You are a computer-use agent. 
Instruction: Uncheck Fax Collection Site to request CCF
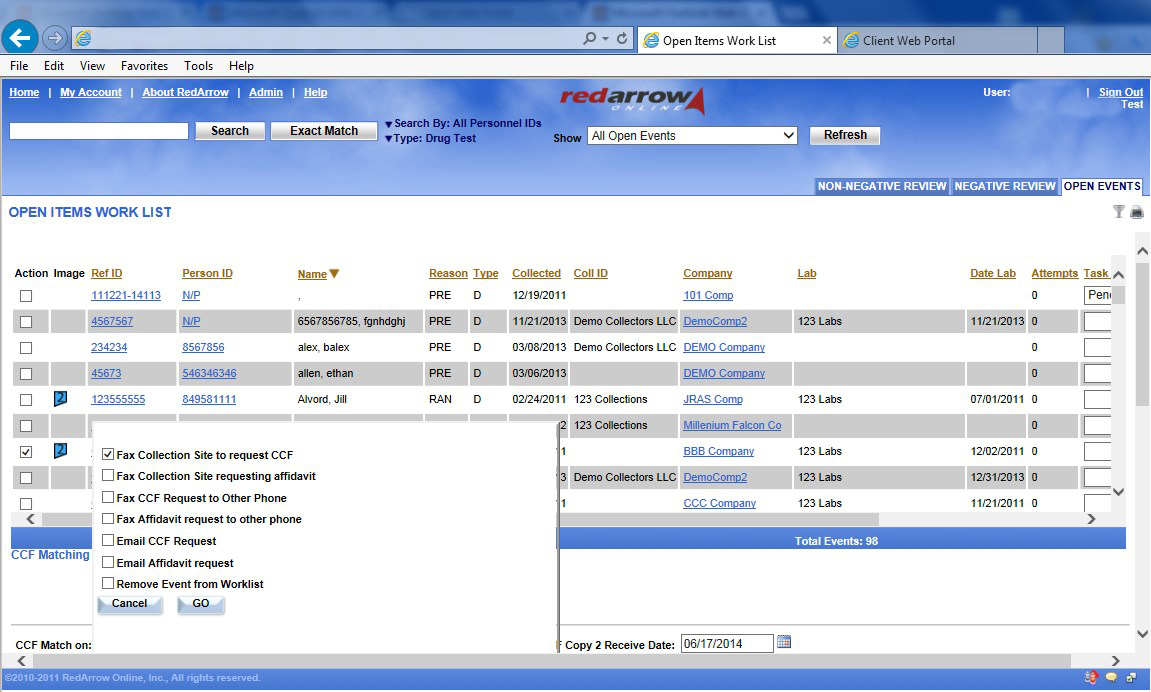coord(108,454)
